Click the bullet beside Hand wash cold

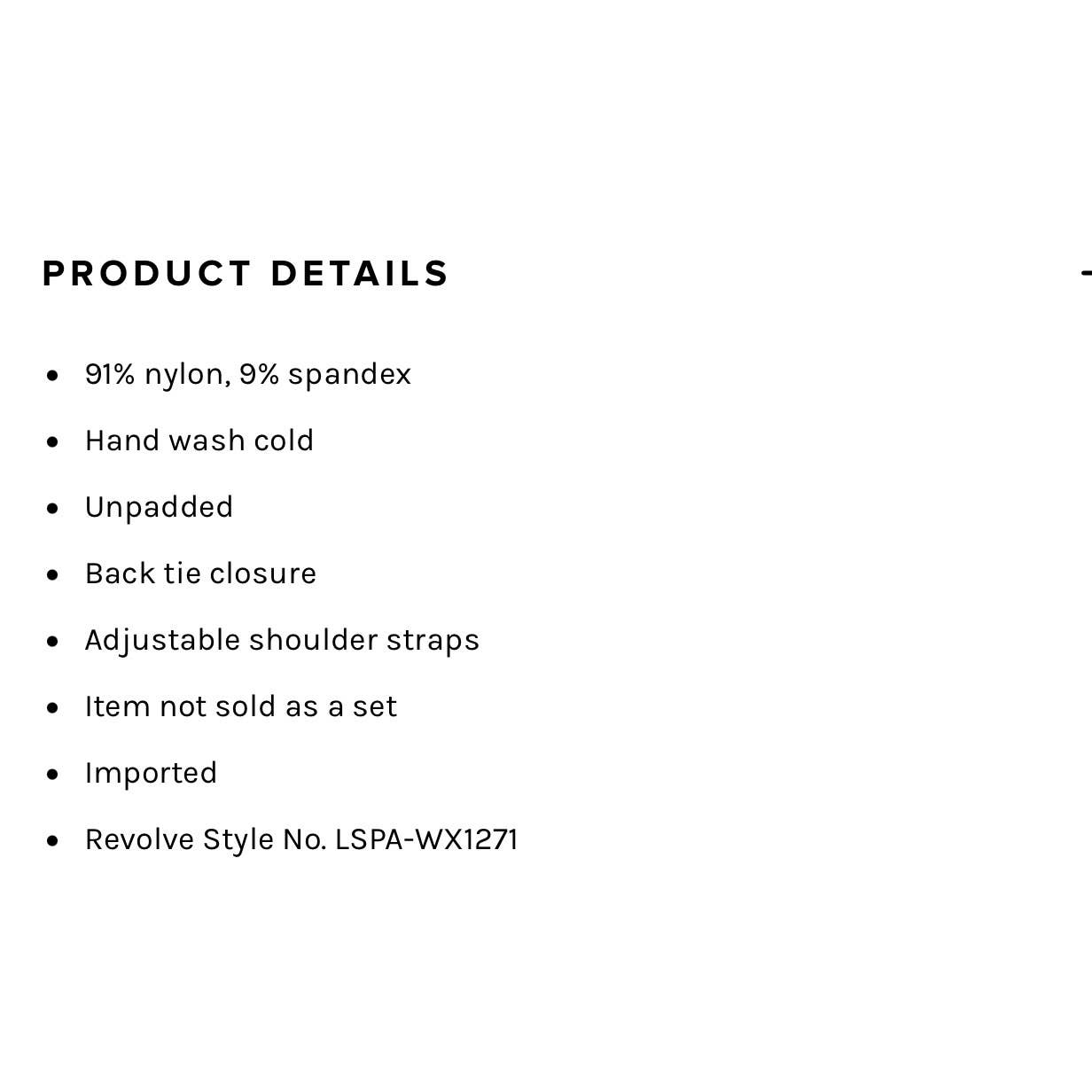[53, 441]
